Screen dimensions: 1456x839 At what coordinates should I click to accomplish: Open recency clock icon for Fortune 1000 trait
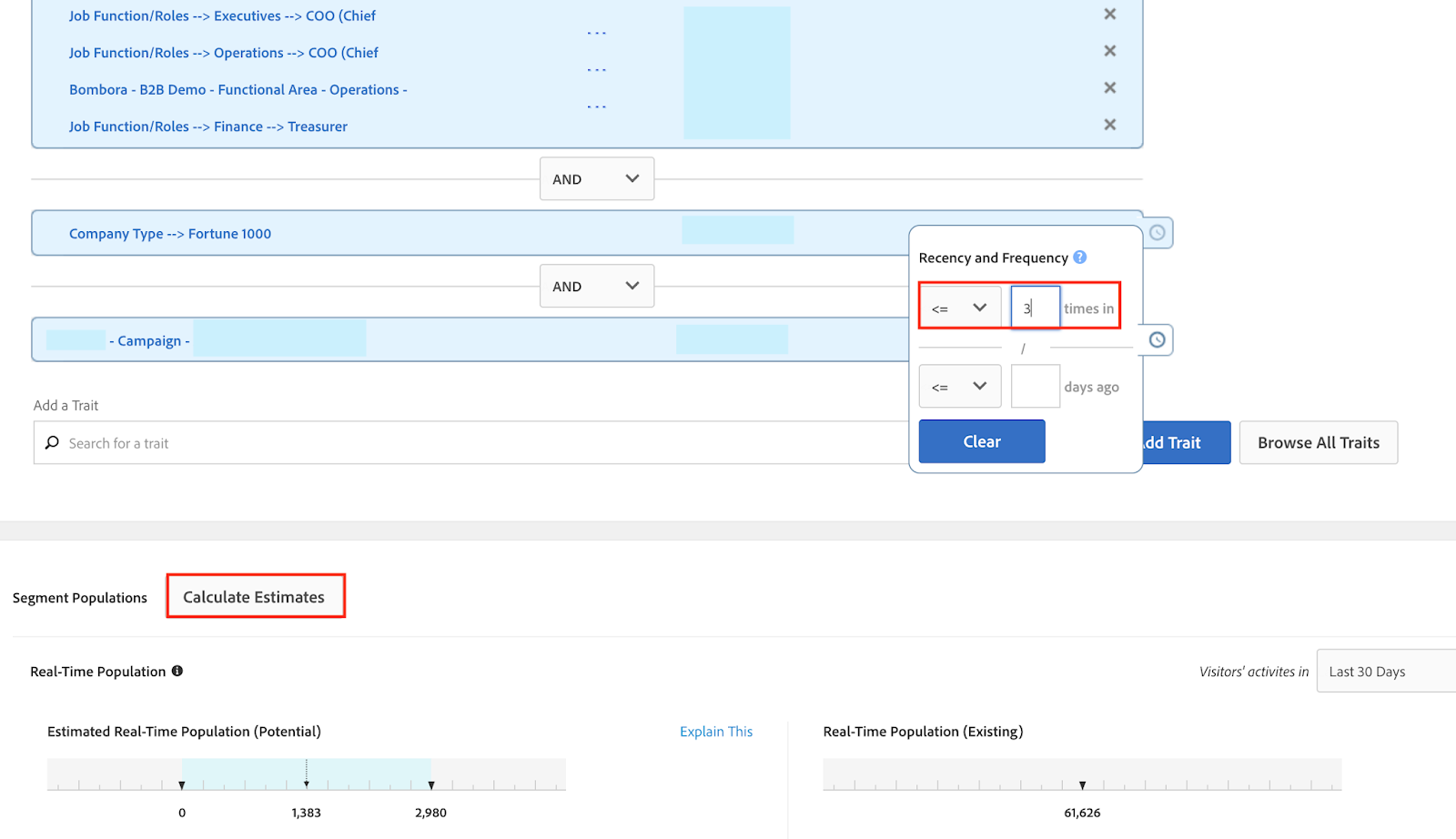tap(1157, 233)
